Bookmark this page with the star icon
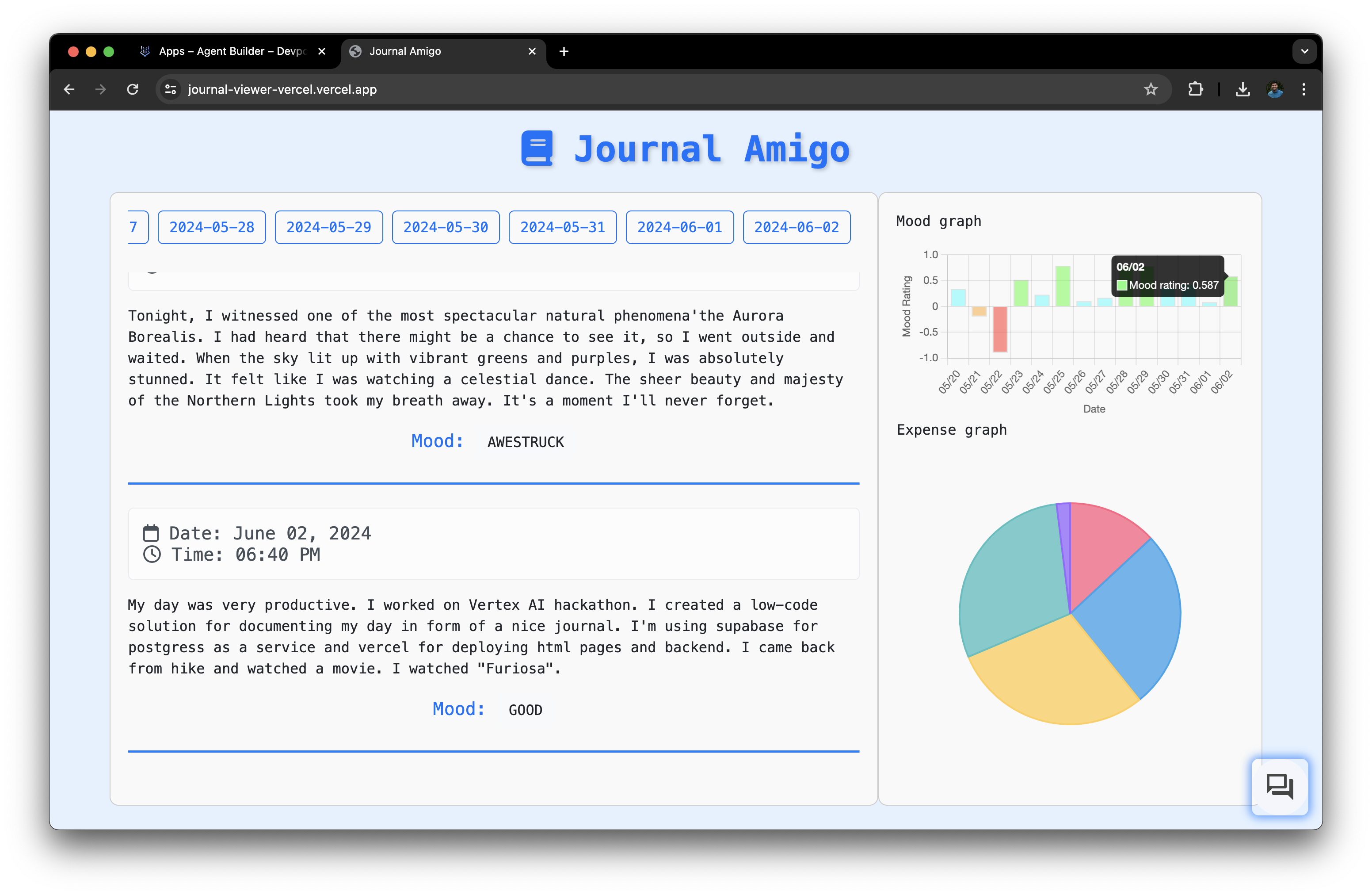This screenshot has height=895, width=1372. point(1151,89)
